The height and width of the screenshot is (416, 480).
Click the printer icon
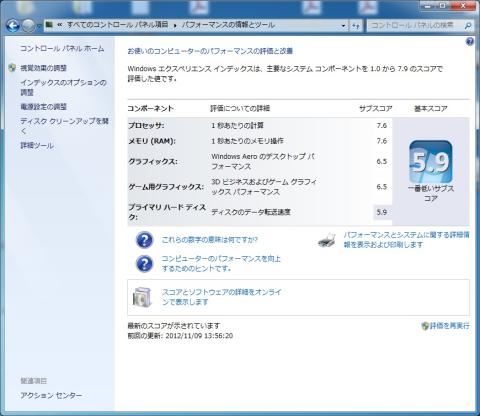[x=326, y=240]
